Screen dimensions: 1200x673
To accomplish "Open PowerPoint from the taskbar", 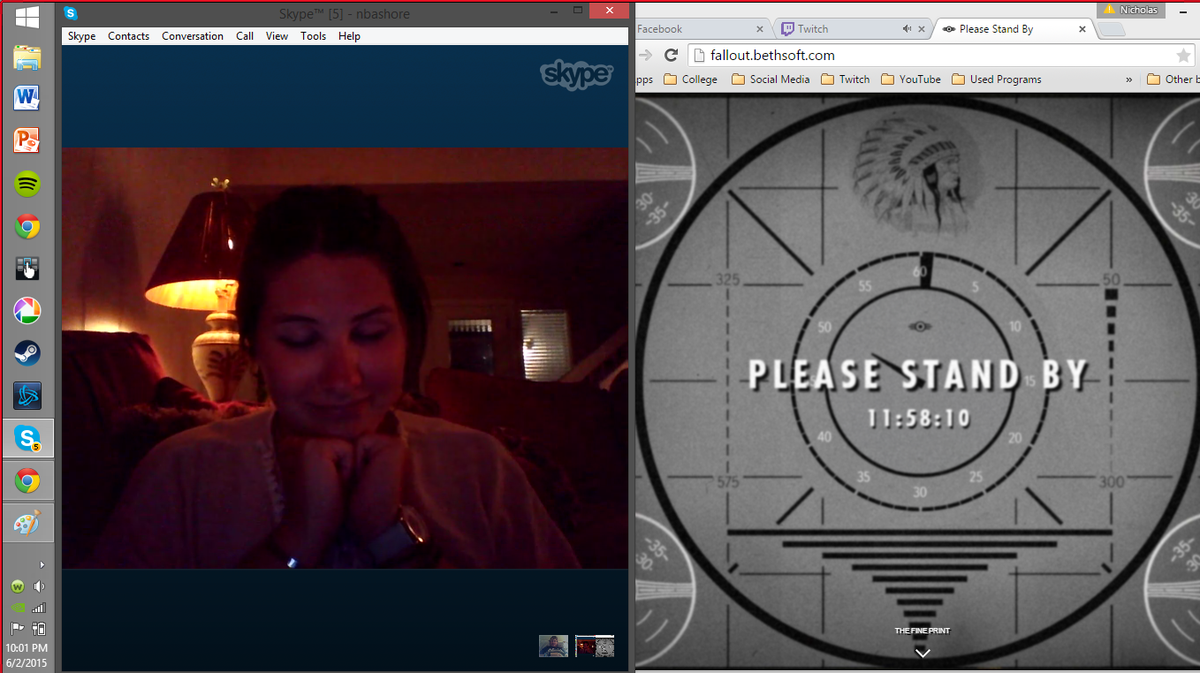I will tap(27, 140).
